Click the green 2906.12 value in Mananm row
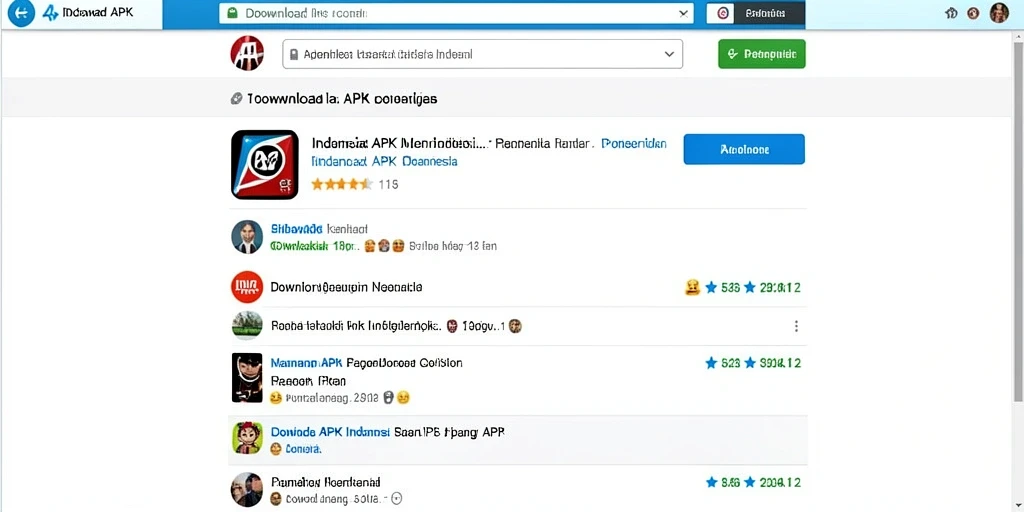 click(x=780, y=363)
